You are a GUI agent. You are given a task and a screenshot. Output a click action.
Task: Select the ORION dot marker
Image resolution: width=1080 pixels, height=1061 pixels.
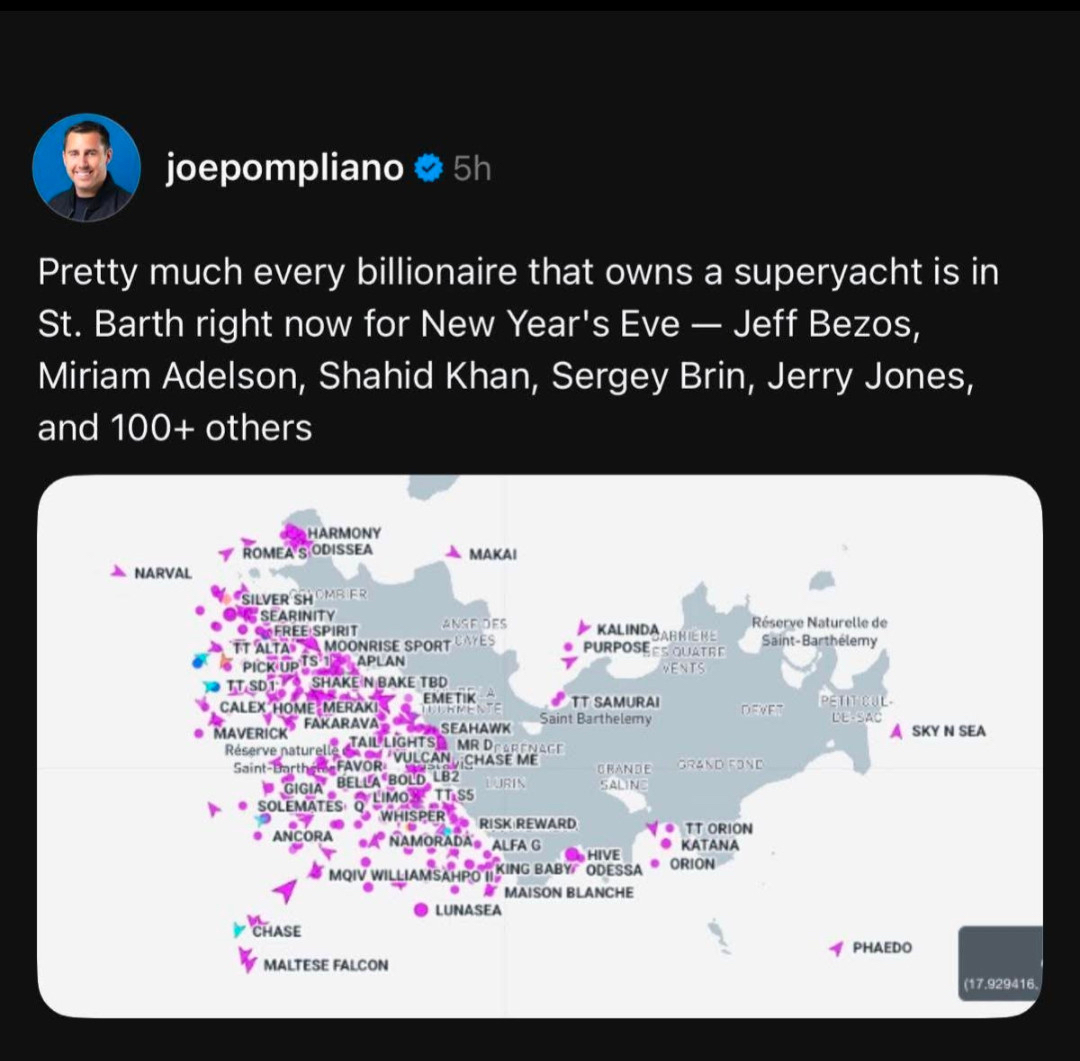point(654,863)
